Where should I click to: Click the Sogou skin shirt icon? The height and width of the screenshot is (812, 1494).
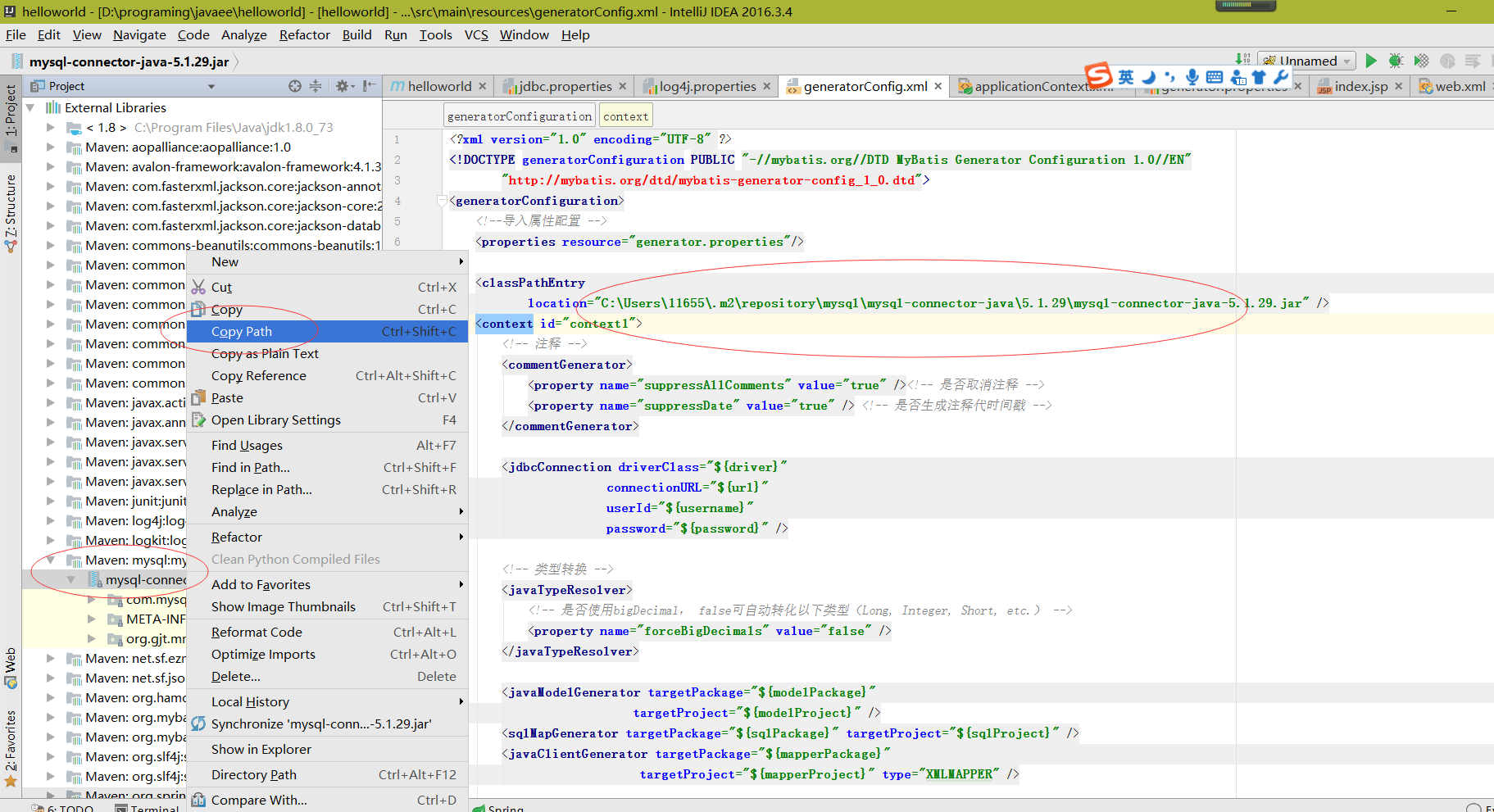1259,77
